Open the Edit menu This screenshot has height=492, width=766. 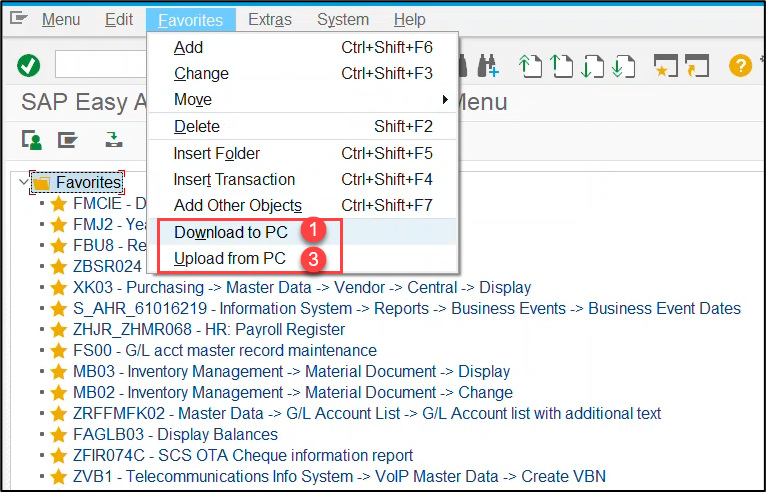[119, 20]
